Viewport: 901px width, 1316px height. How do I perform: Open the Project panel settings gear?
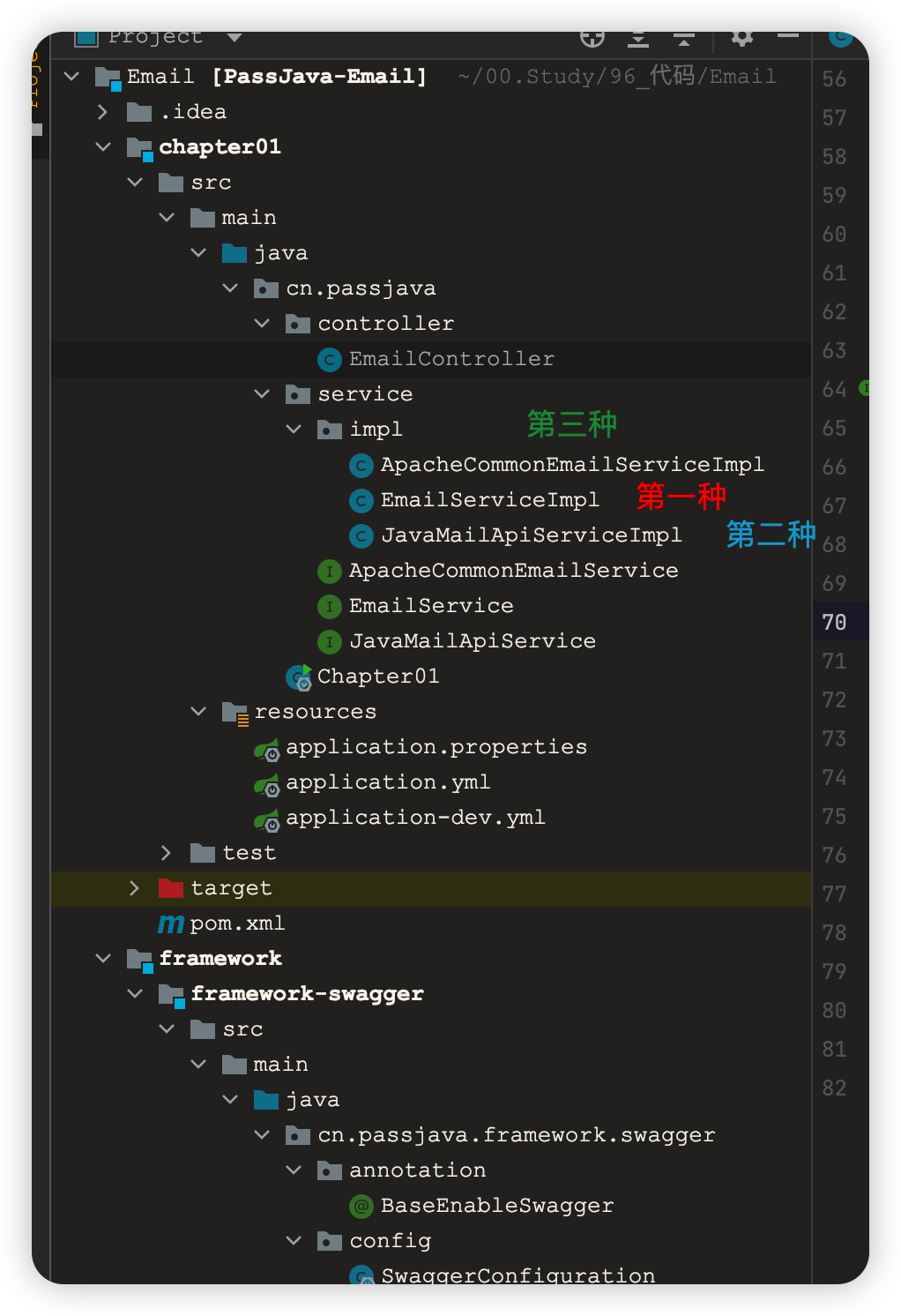click(741, 37)
